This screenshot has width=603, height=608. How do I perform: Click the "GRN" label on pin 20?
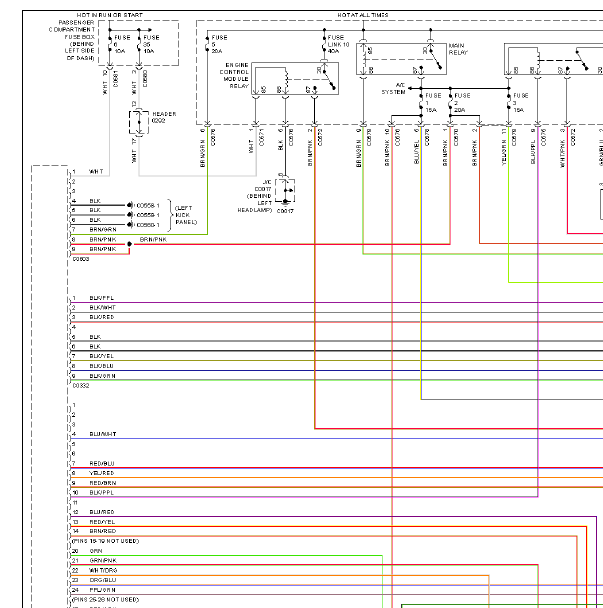click(96, 551)
